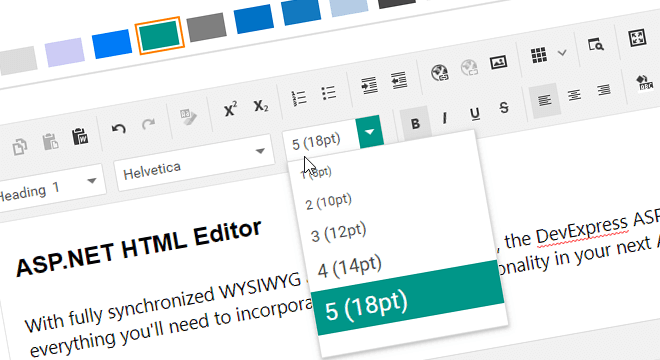Select 4 (14pt) from the size list
This screenshot has height=360, width=660.
point(349,267)
